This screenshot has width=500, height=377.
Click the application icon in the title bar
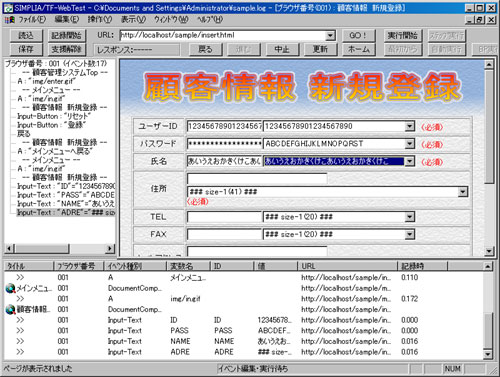[x=8, y=8]
